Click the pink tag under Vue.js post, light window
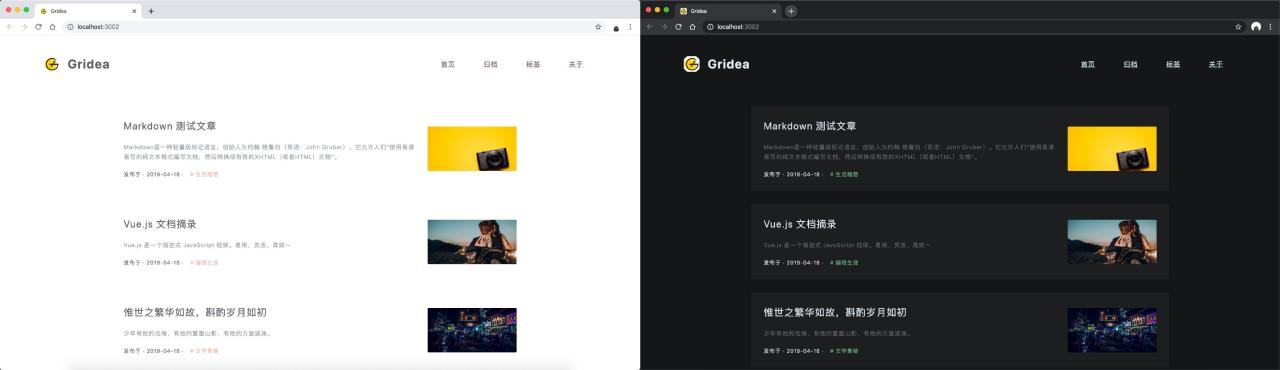1280x370 pixels. coord(204,263)
